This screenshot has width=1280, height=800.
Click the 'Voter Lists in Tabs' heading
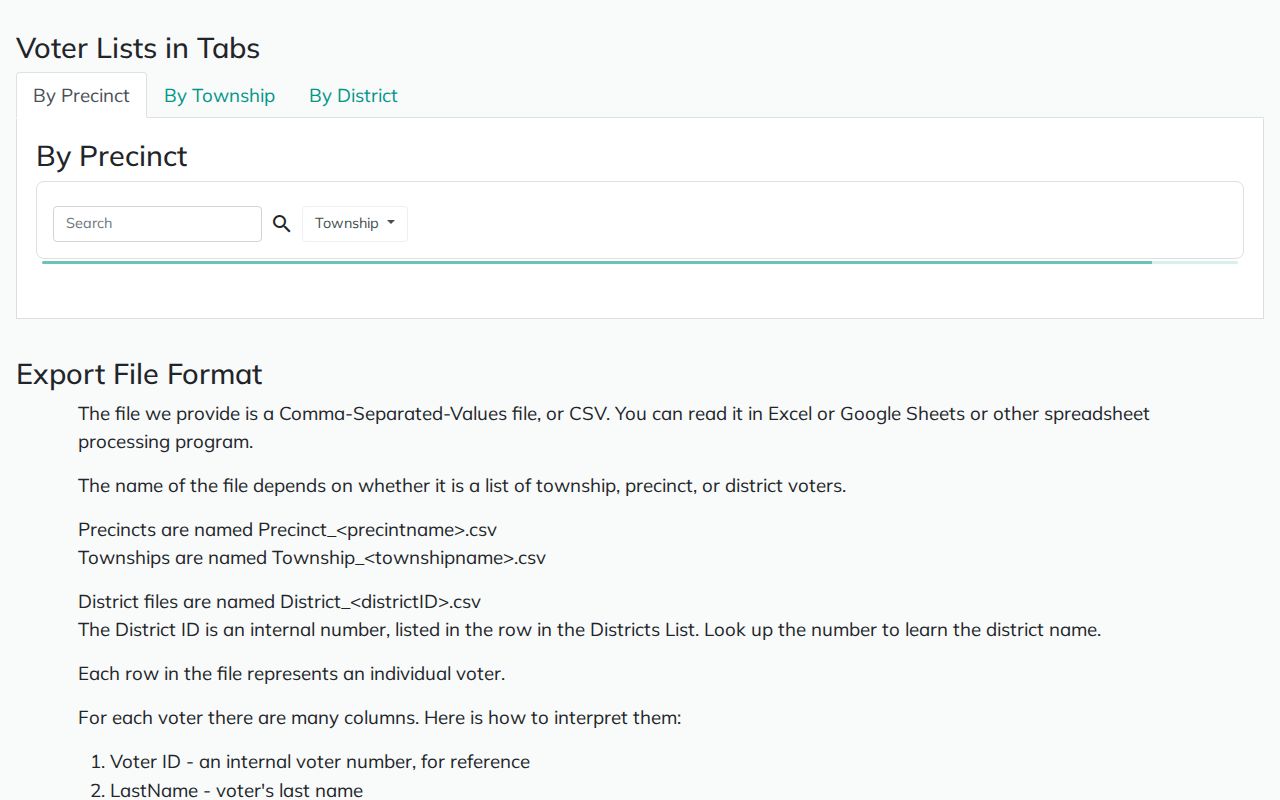(x=138, y=48)
